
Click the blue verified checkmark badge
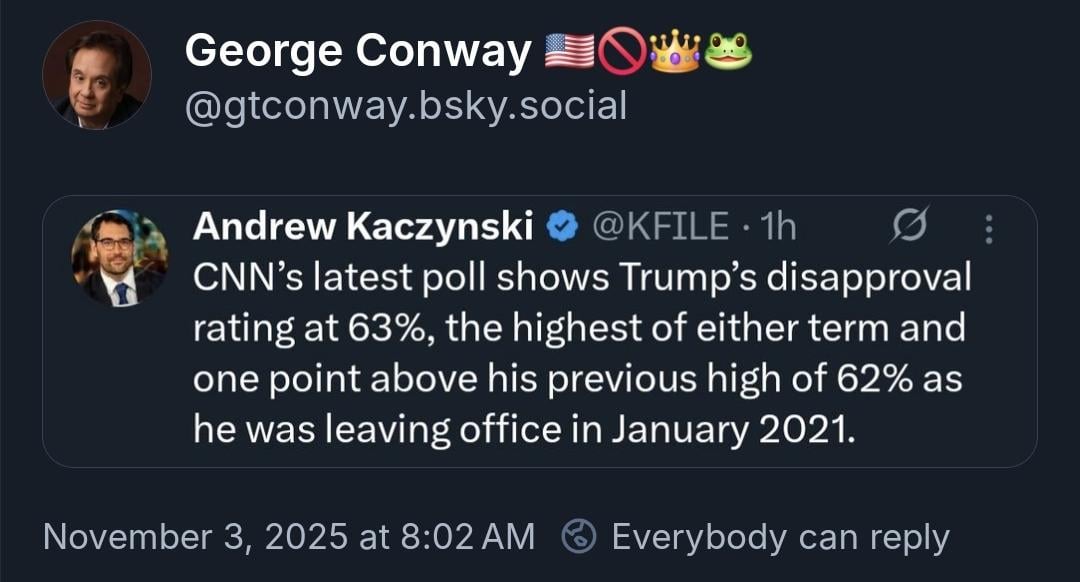[x=563, y=229]
